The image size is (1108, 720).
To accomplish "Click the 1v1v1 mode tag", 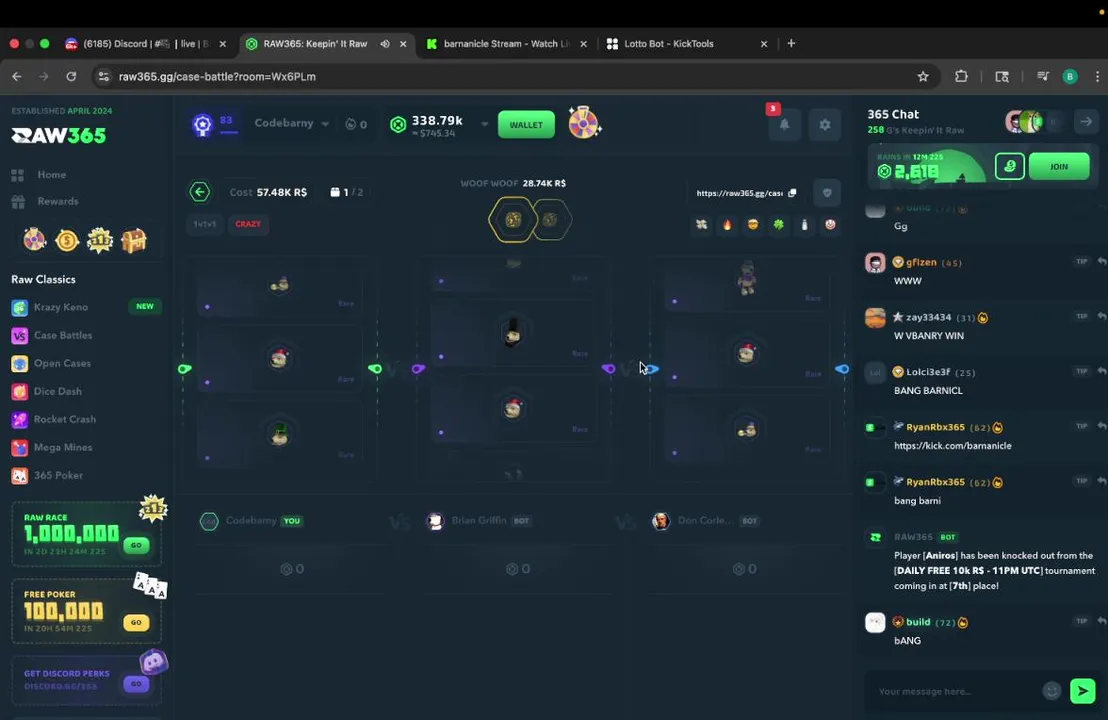I will (x=205, y=224).
